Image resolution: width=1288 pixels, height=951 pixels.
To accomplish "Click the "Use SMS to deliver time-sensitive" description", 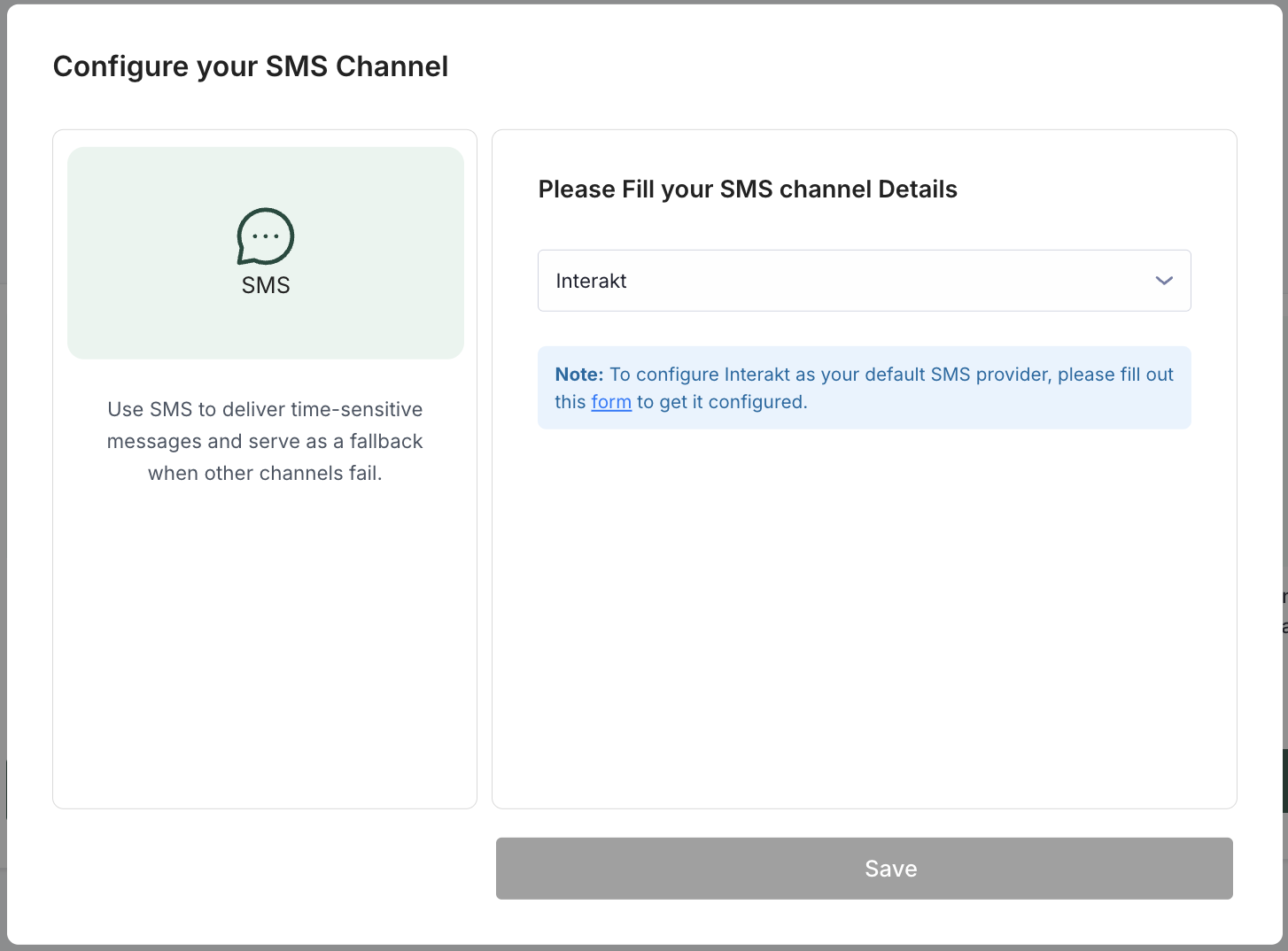I will tap(265, 409).
